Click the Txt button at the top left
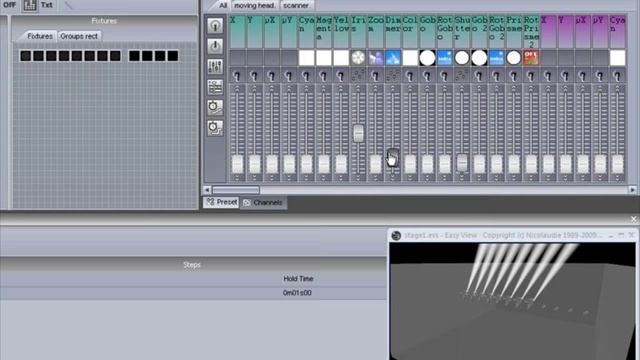 click(x=47, y=5)
